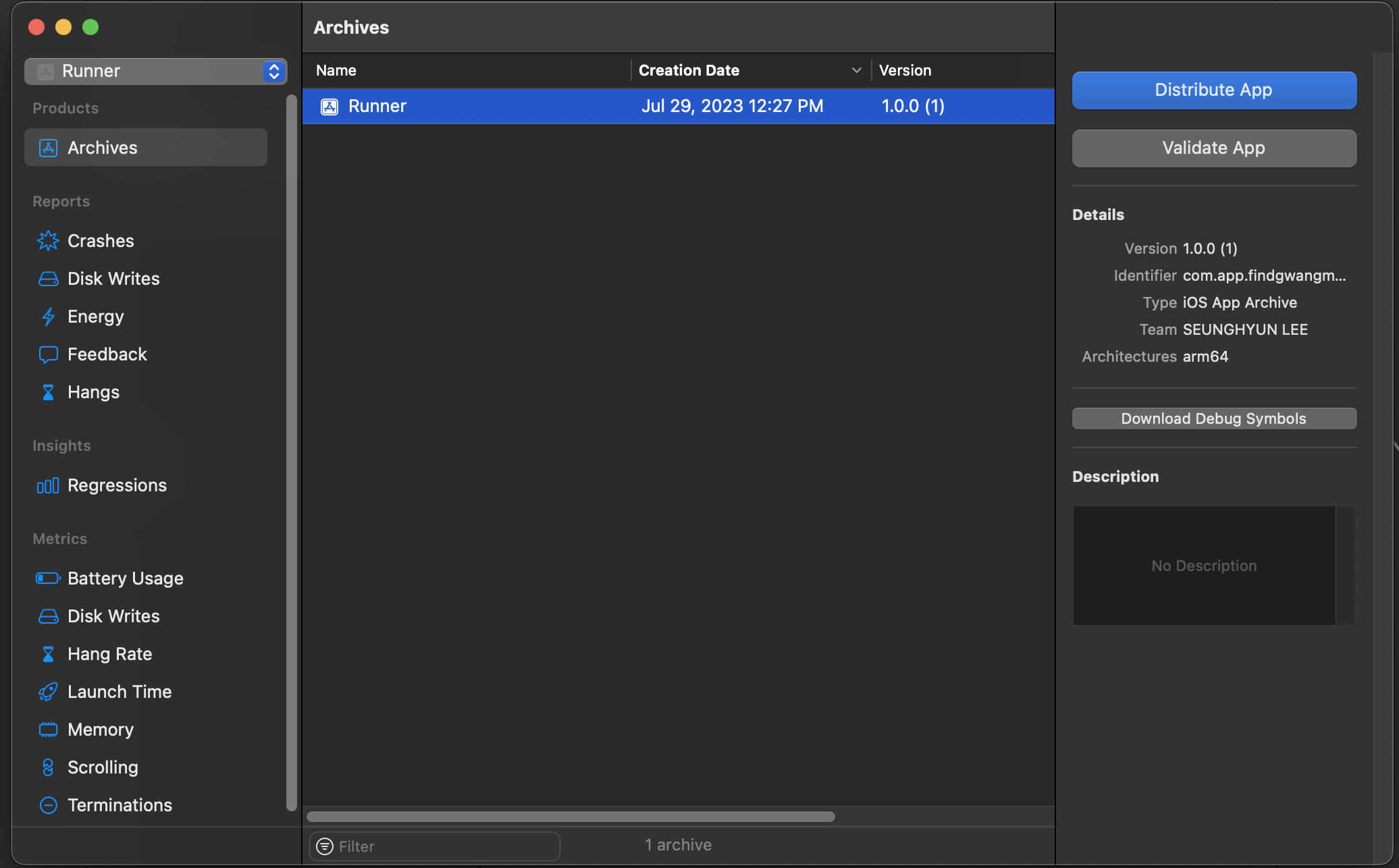Open the Memory metrics item
The width and height of the screenshot is (1399, 868).
[x=101, y=730]
